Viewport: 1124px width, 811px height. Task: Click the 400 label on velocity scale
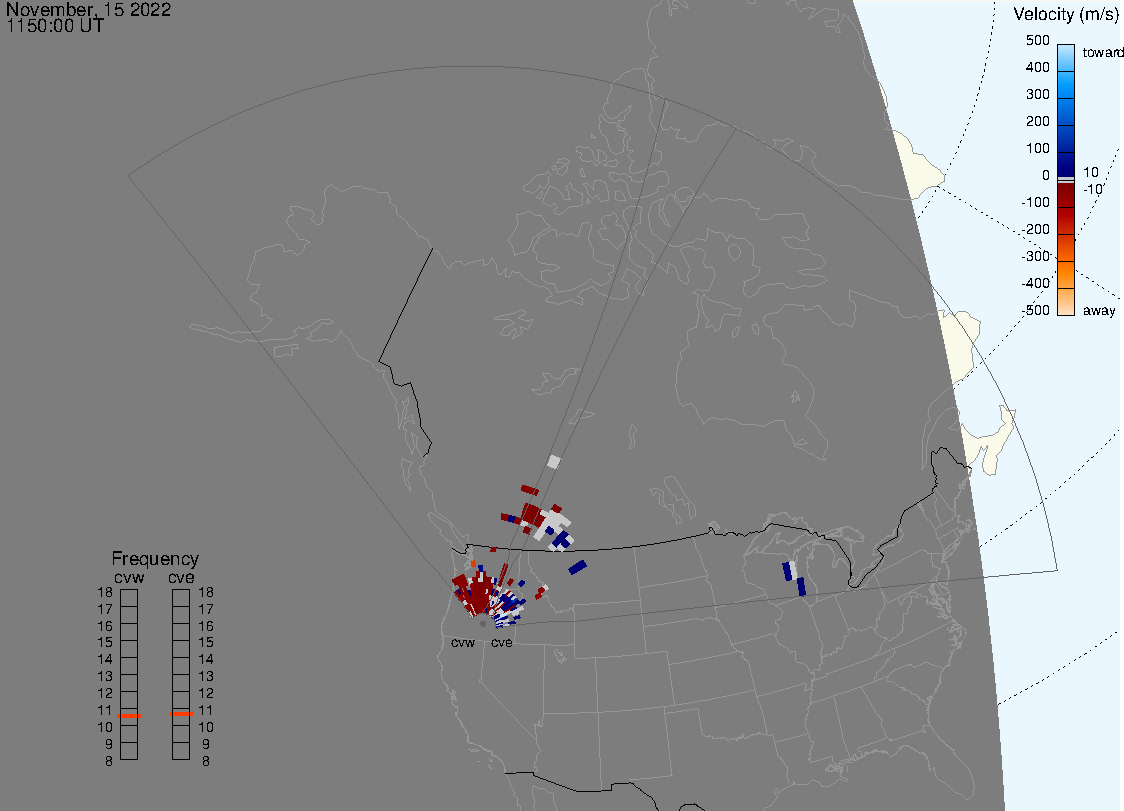tap(1037, 67)
